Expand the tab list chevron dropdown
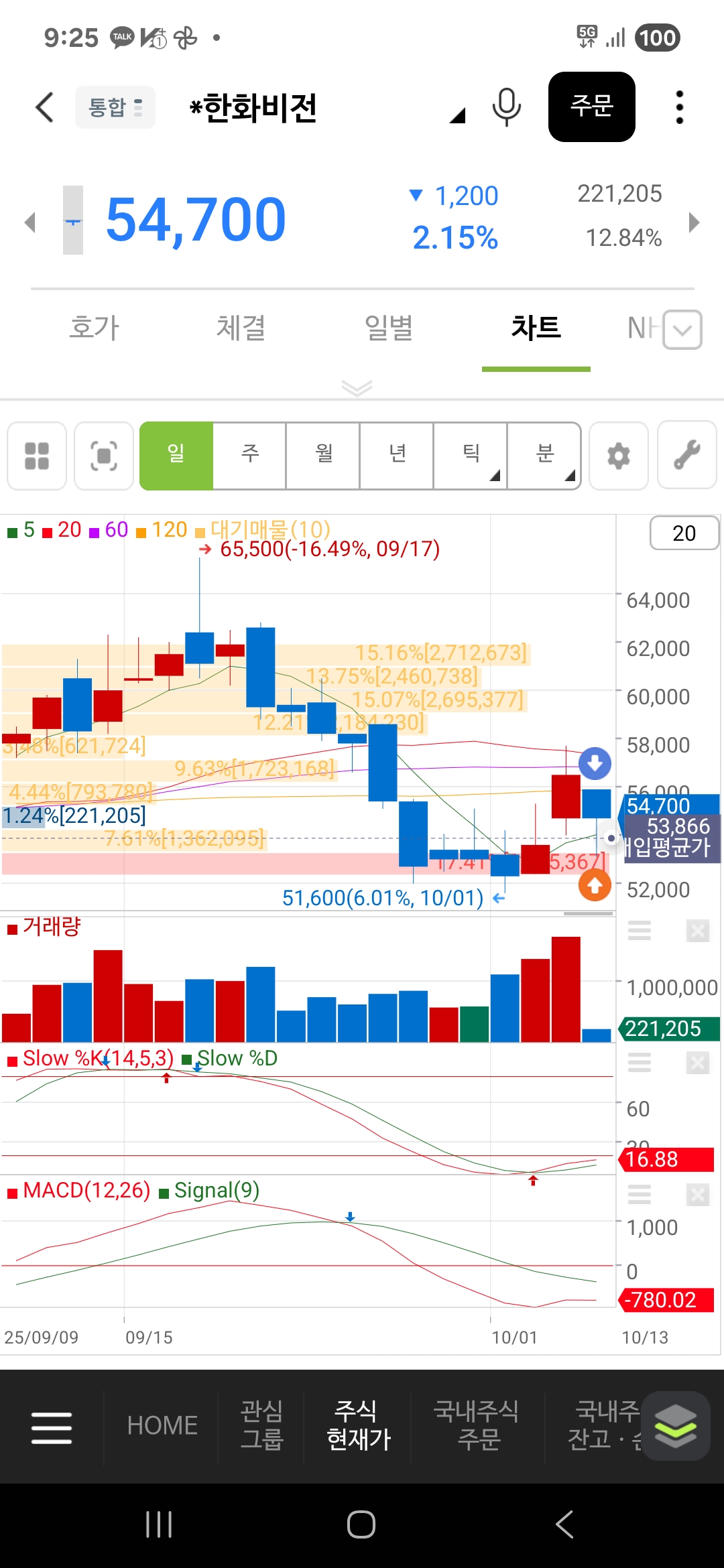The height and width of the screenshot is (1568, 724). [x=682, y=330]
